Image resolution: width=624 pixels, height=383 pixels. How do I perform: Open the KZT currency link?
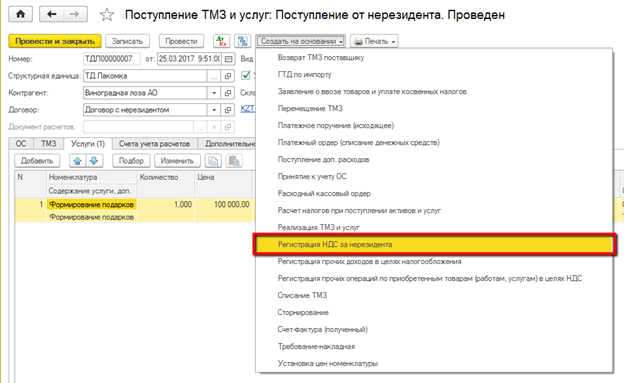point(248,109)
